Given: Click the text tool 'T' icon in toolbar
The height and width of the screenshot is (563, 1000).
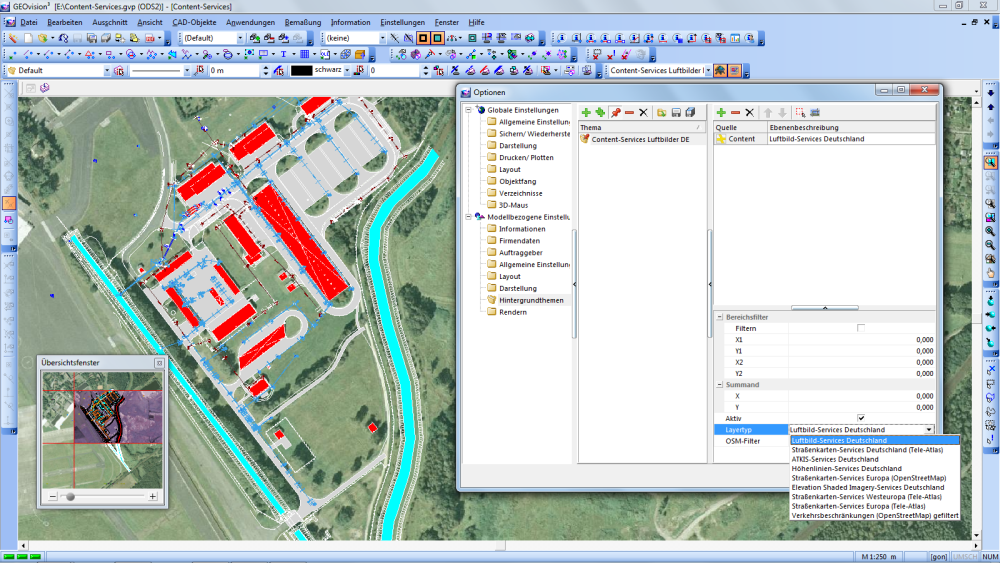Looking at the screenshot, I should pos(283,55).
